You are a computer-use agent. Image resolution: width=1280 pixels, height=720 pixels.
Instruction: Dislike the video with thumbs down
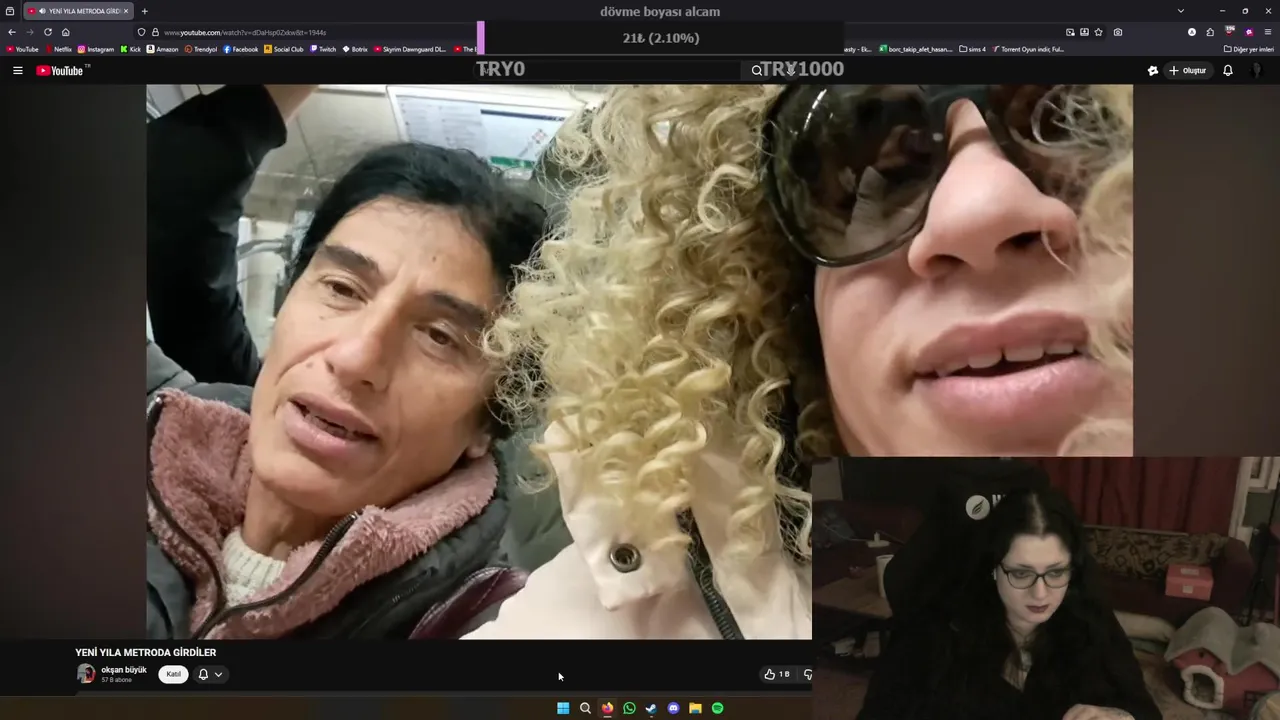[807, 674]
